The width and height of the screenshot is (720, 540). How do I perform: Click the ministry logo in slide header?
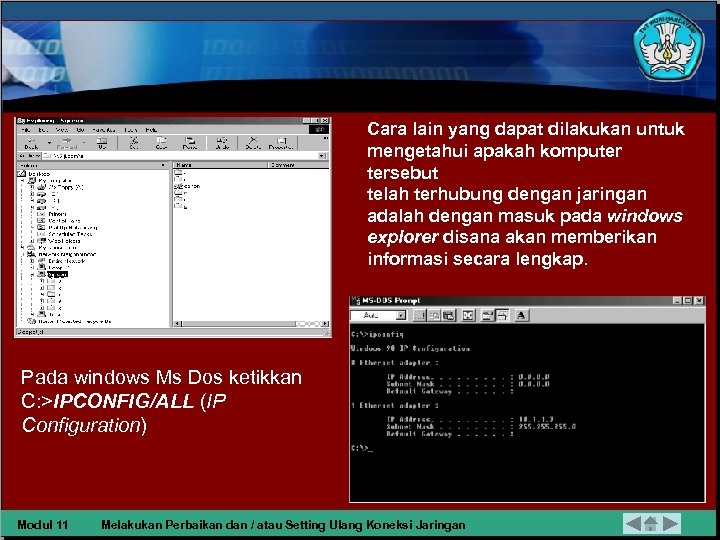(668, 45)
